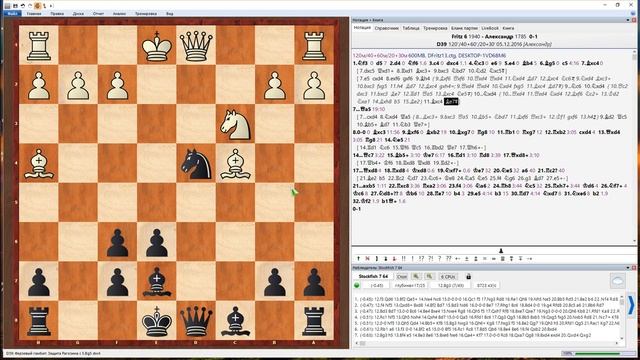Screen dimensions: 640x360
Task: Click move 7...Qa5 in the notation
Action: click(x=363, y=109)
